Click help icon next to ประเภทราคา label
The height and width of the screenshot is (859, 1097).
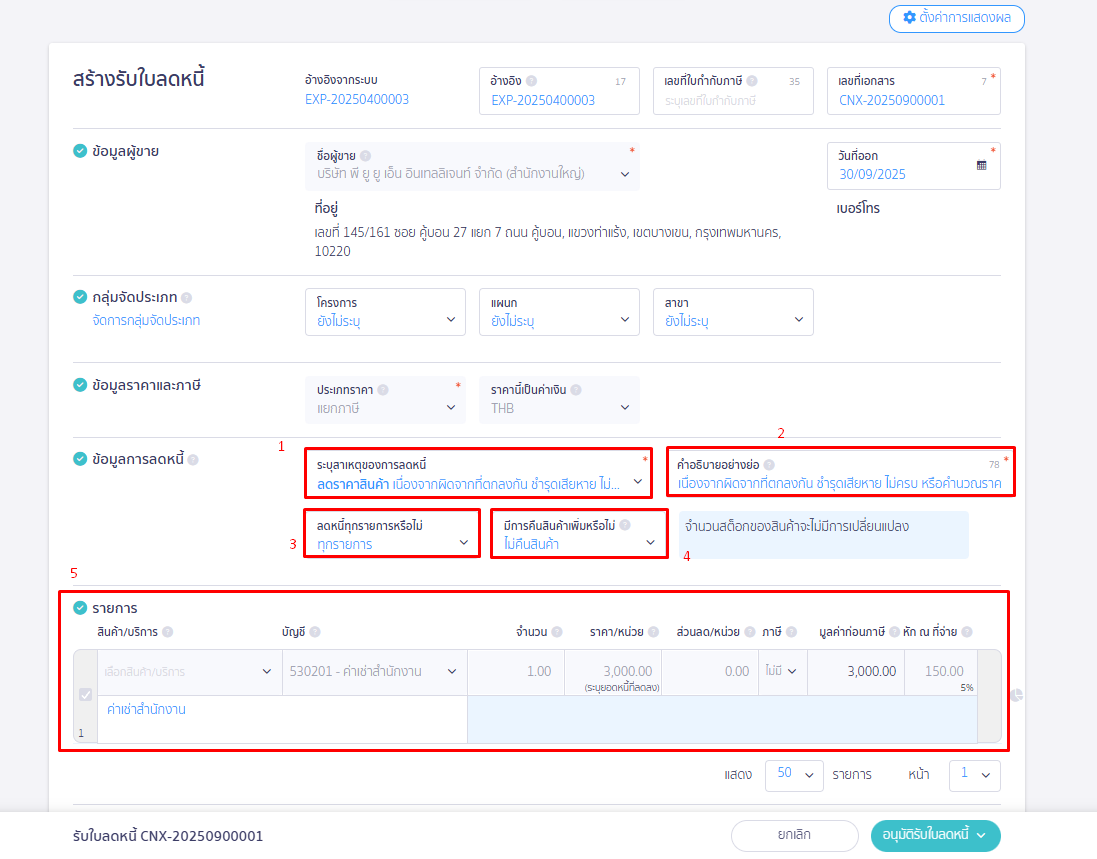pos(383,391)
